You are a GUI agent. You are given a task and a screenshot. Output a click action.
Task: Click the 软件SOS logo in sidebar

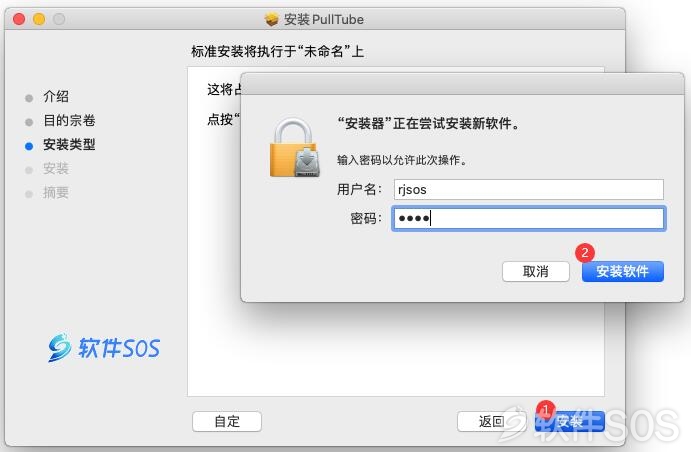pyautogui.click(x=104, y=348)
